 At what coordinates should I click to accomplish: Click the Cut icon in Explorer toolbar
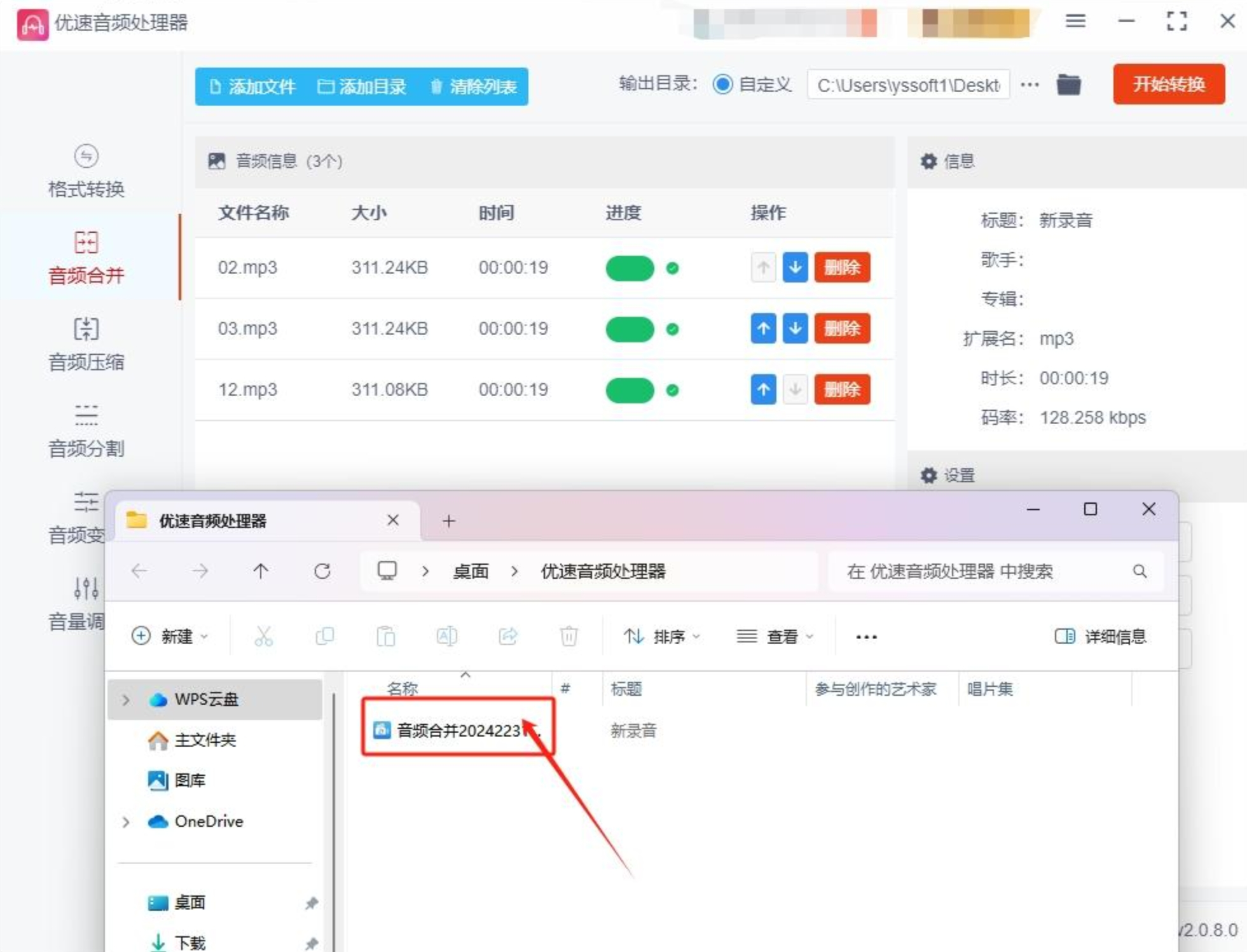click(263, 636)
